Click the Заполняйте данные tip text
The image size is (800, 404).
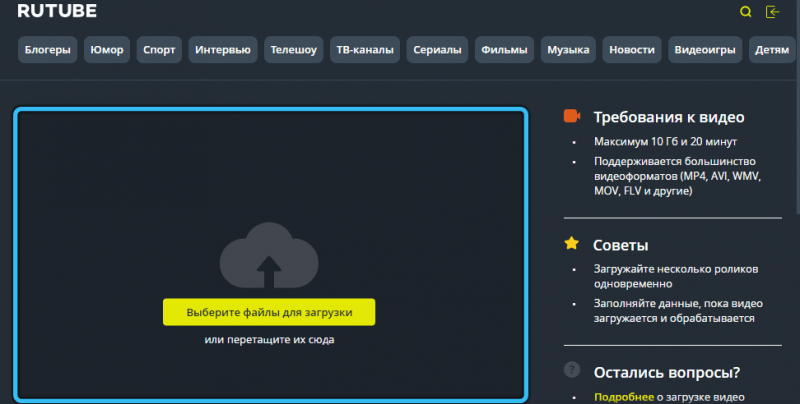pyautogui.click(x=678, y=311)
